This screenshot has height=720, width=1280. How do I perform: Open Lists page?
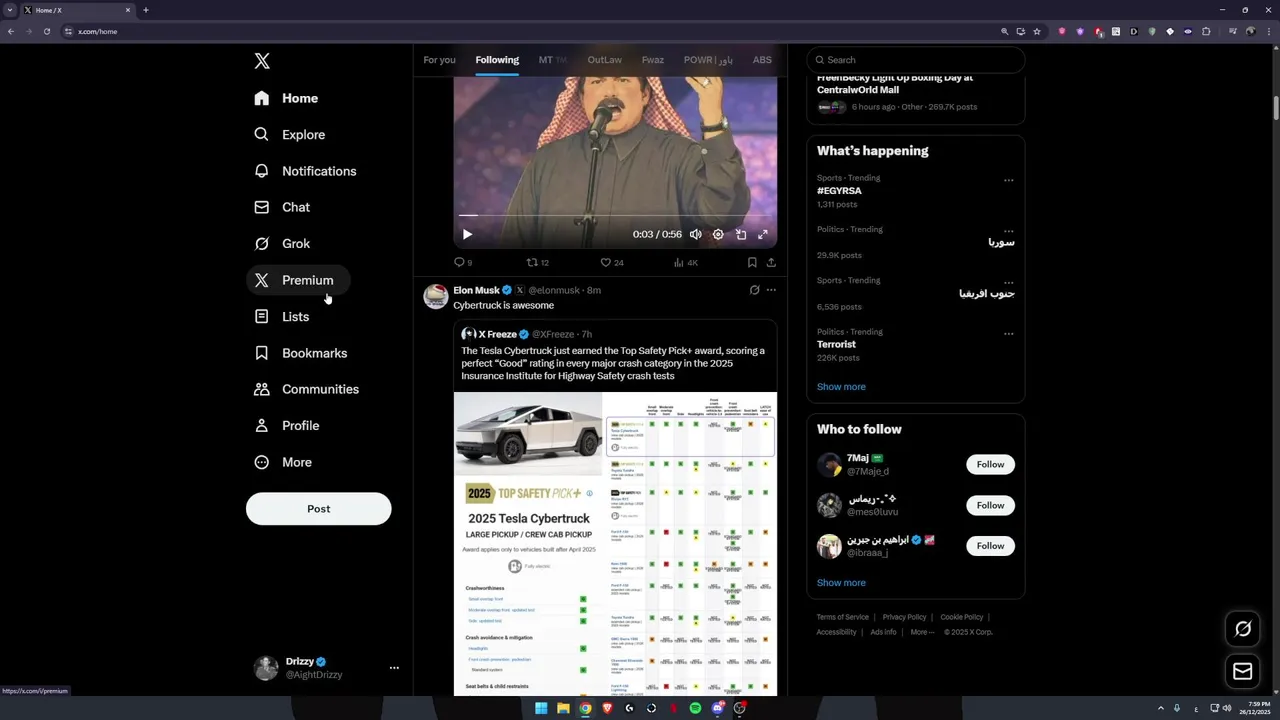[x=282, y=316]
